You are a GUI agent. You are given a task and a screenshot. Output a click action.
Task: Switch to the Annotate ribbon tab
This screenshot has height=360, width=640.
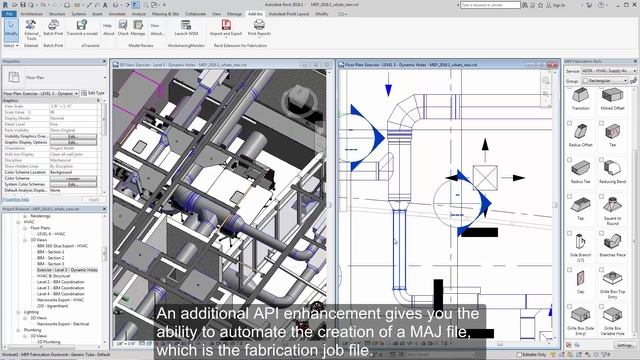click(117, 14)
